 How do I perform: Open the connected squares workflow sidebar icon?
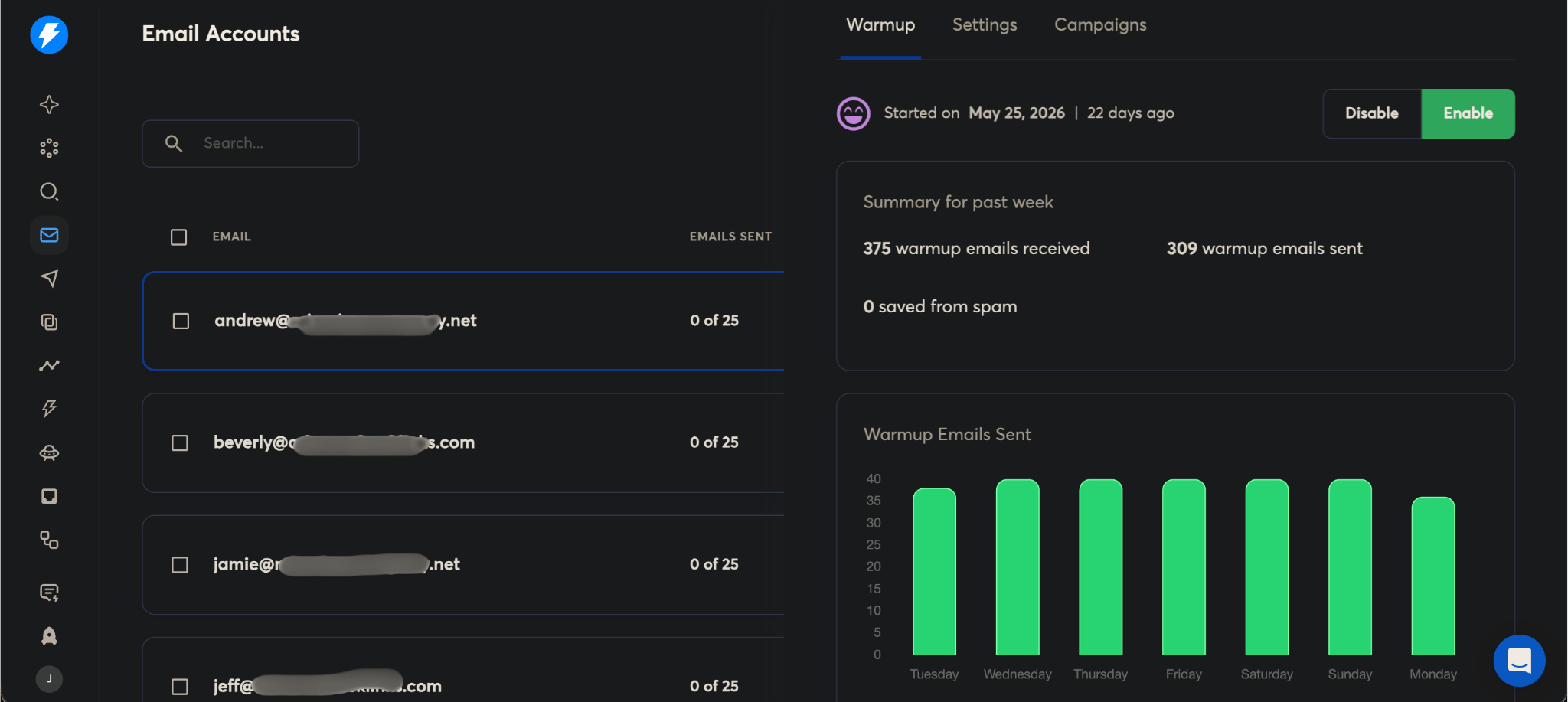[49, 540]
